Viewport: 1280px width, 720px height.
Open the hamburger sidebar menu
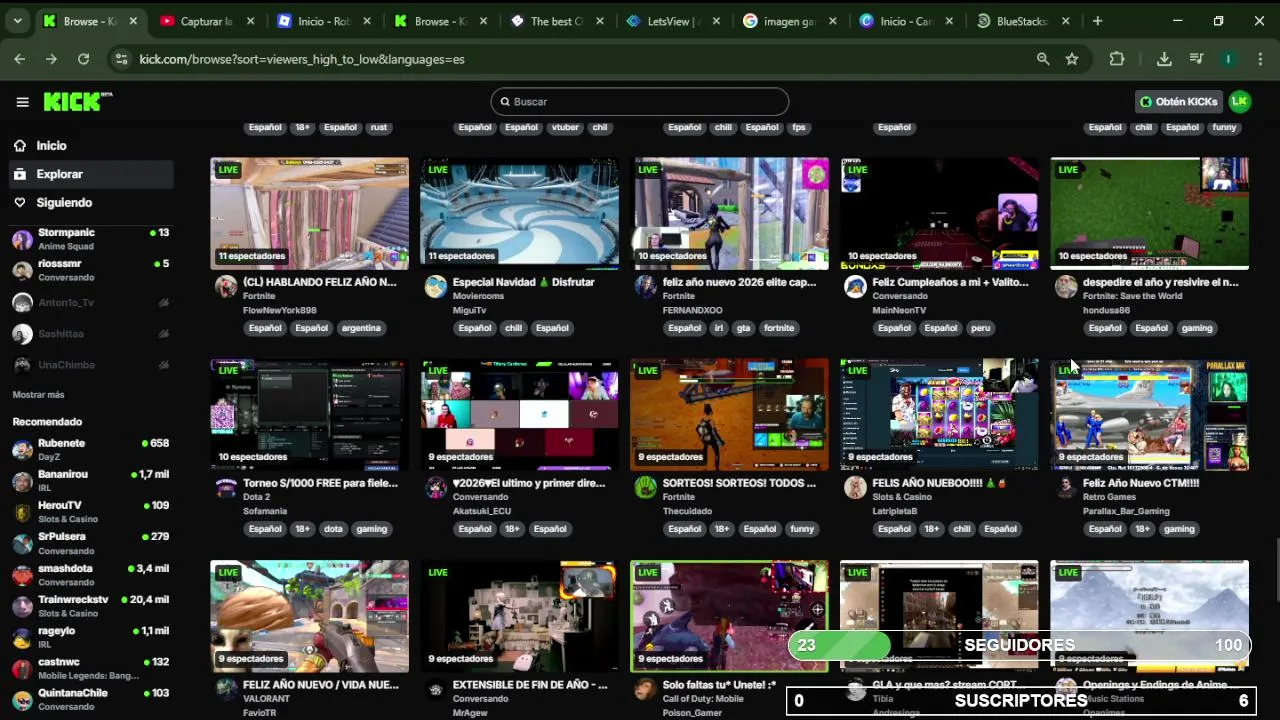tap(22, 101)
